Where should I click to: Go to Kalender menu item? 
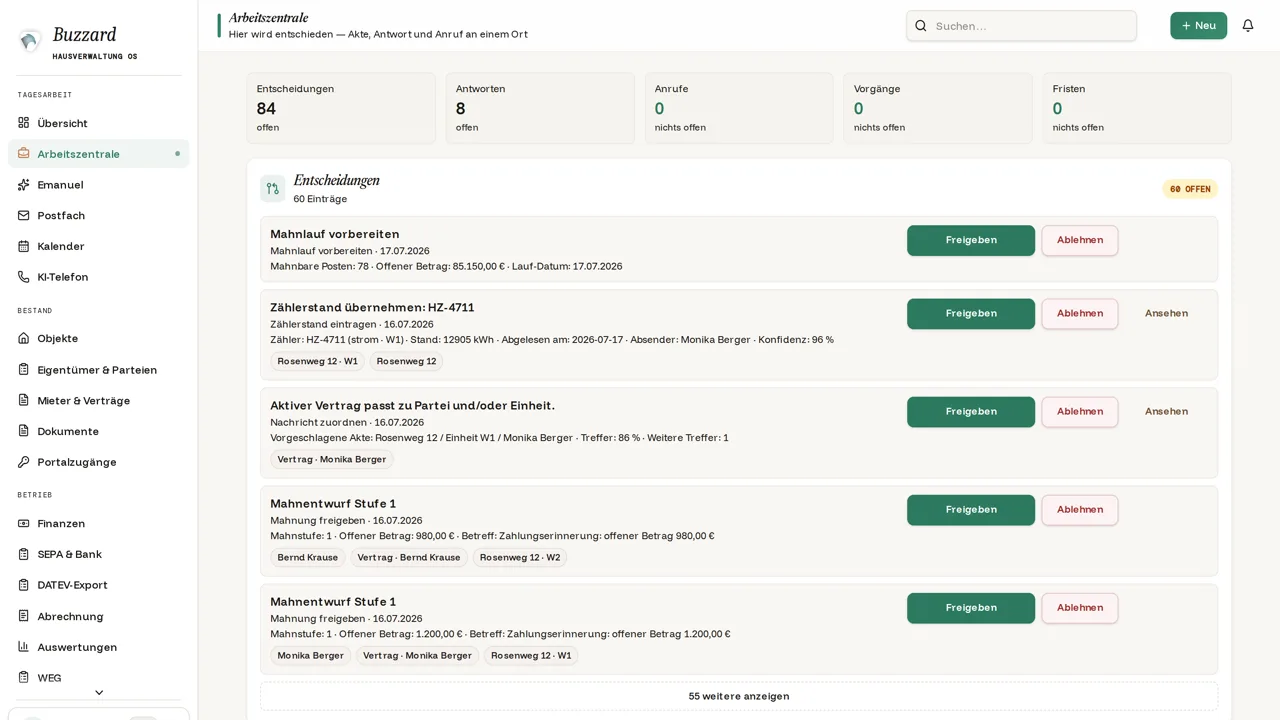click(x=98, y=246)
